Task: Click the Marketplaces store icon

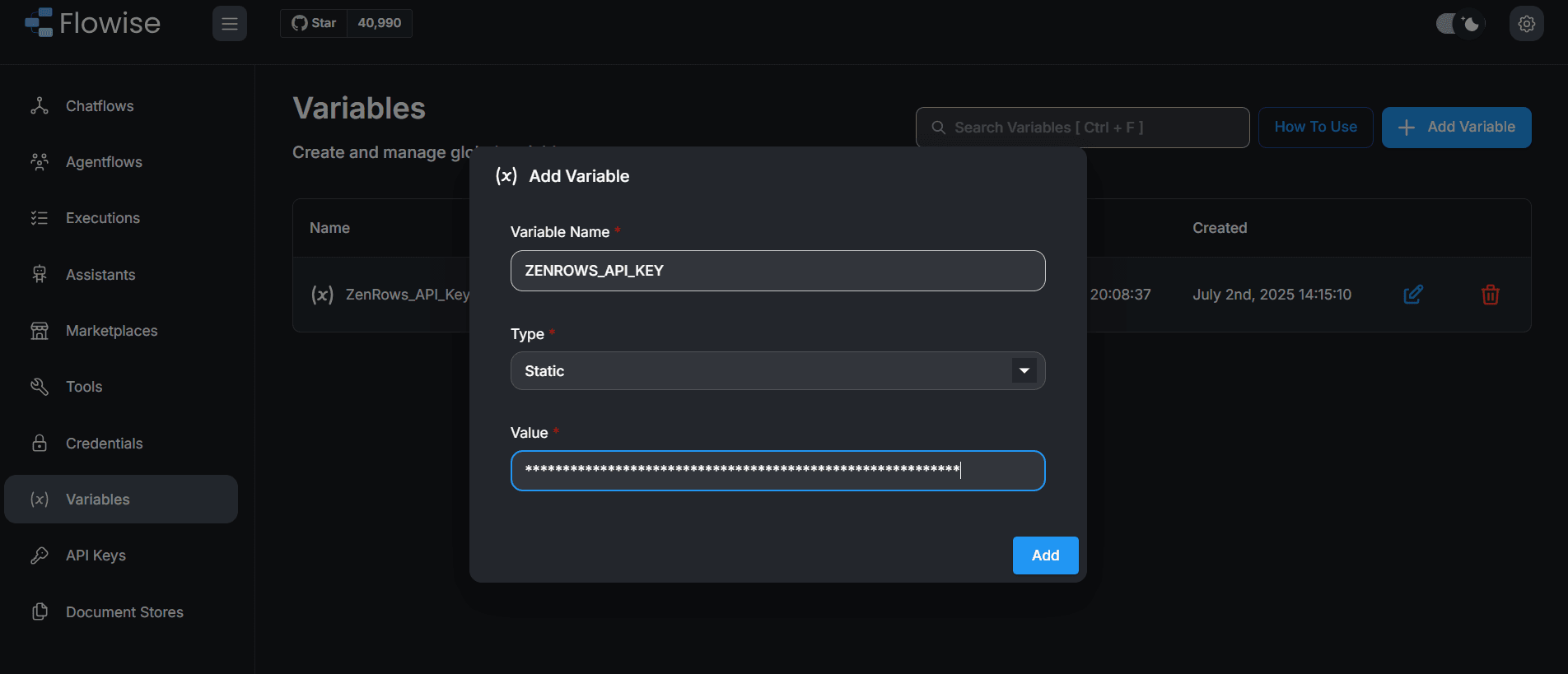Action: click(x=40, y=331)
